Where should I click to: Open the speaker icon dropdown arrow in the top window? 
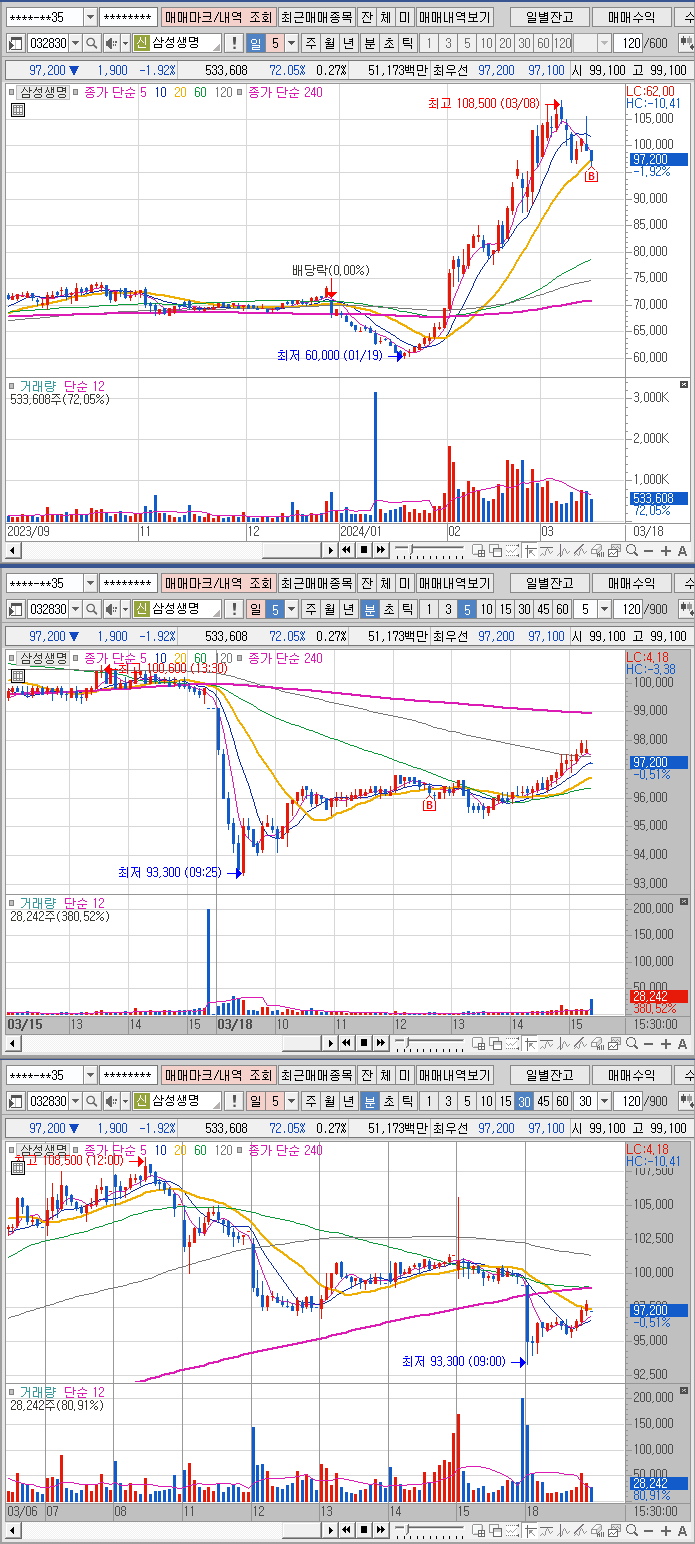pyautogui.click(x=124, y=43)
